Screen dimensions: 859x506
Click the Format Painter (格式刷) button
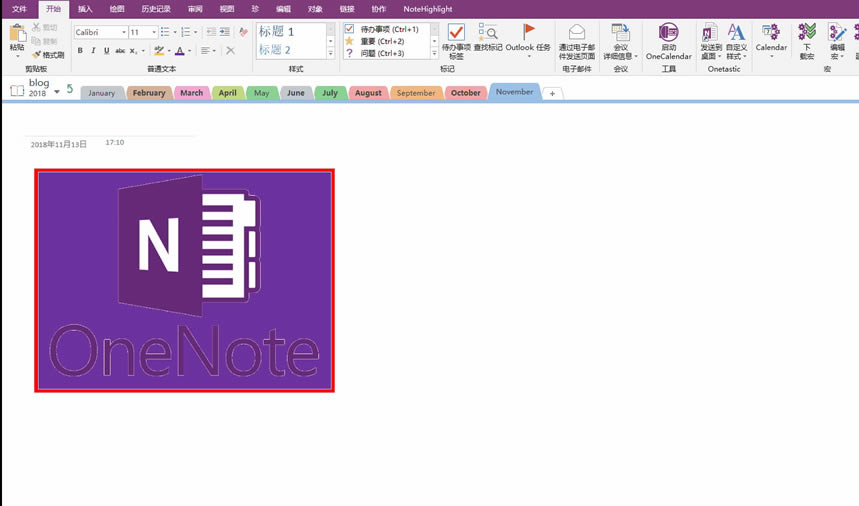(x=48, y=55)
